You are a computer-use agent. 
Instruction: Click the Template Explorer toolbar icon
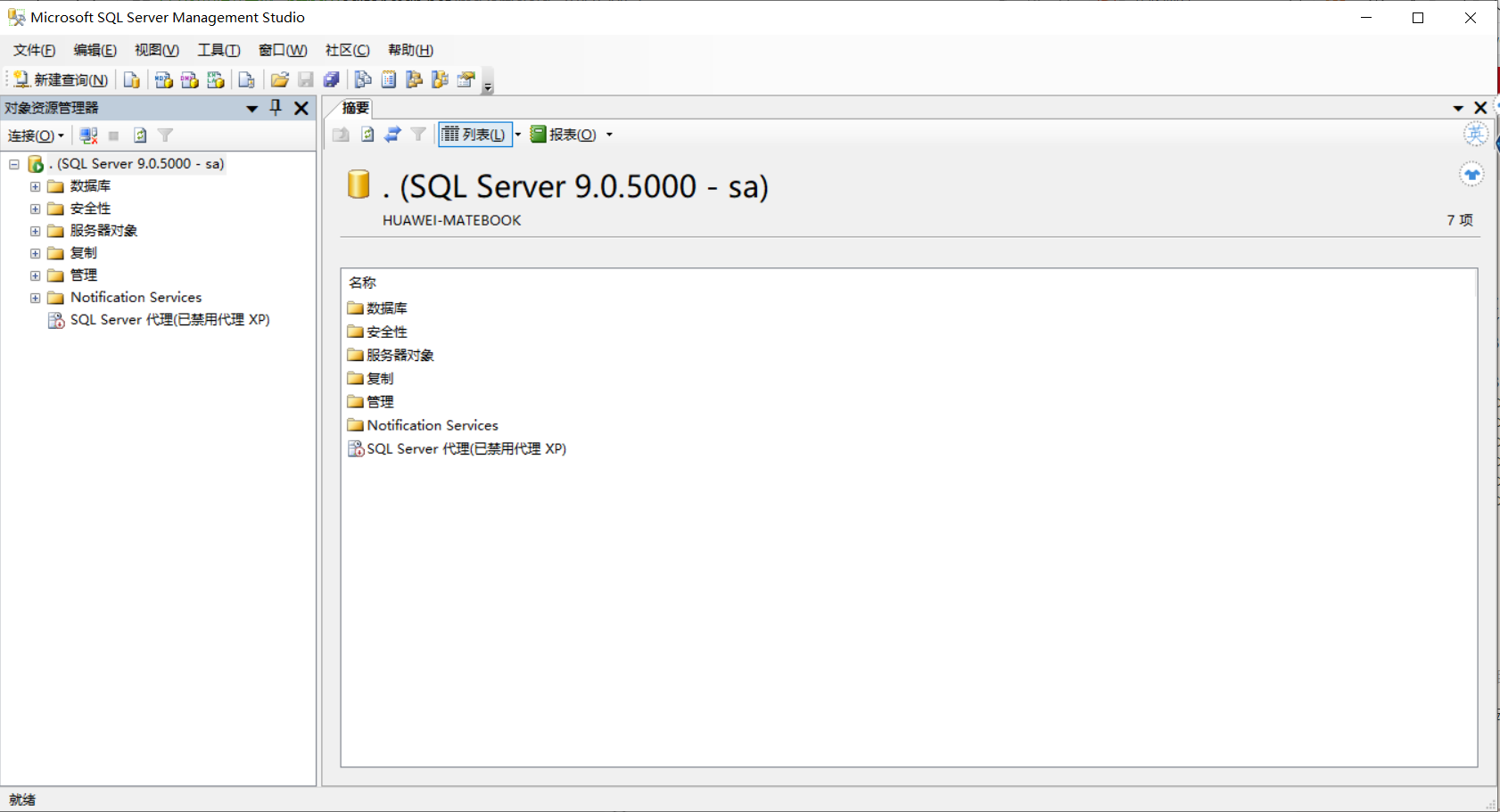(440, 80)
